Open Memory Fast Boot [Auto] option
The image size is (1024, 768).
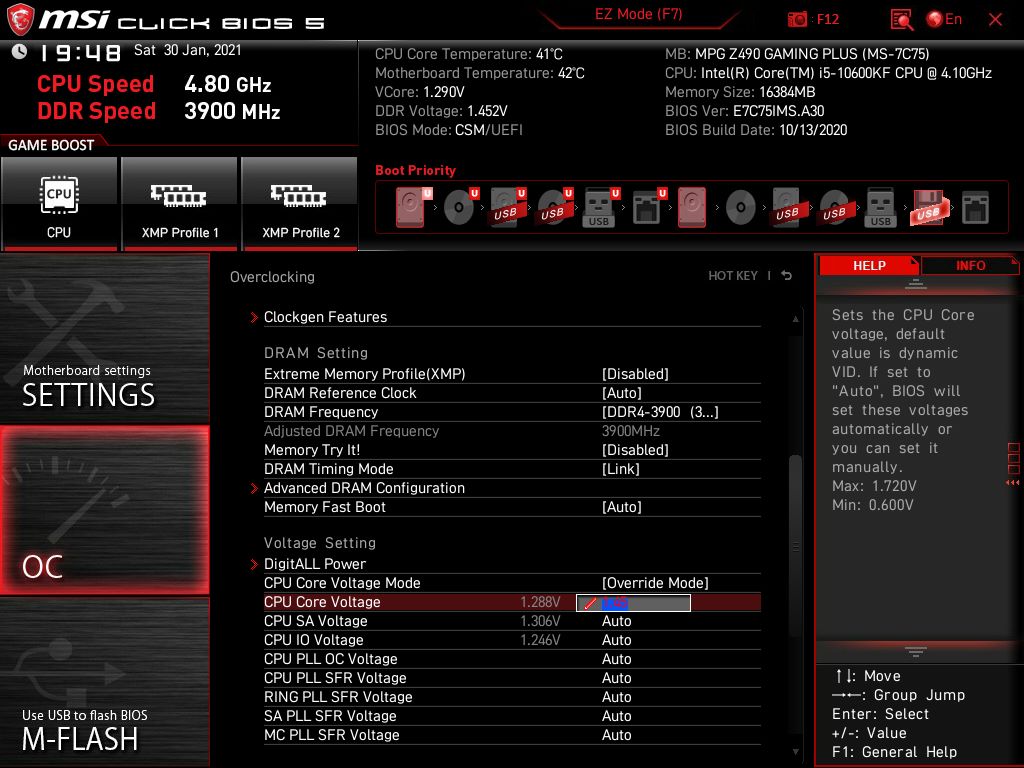(x=512, y=507)
